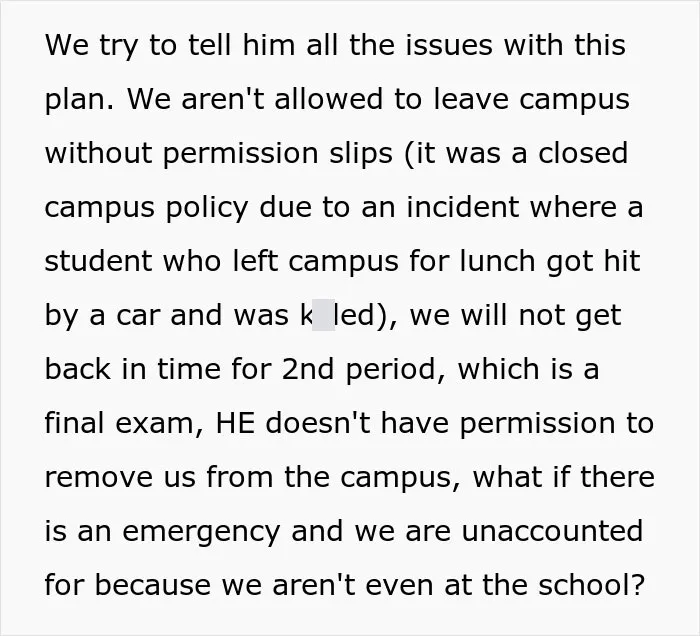Click the word "incident"
The image size is (700, 636).
click(462, 207)
